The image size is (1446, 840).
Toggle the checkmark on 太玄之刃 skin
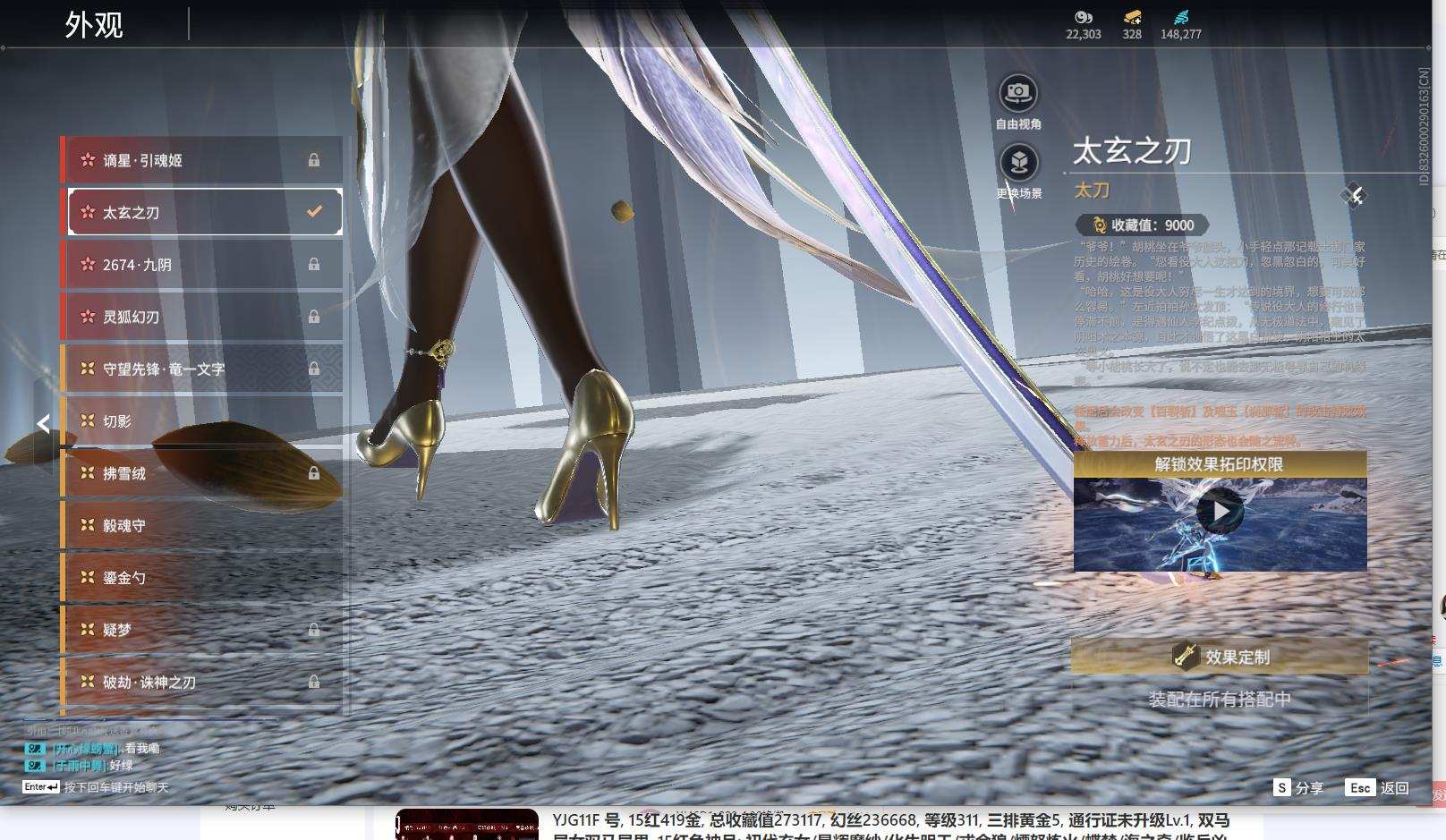(x=314, y=212)
